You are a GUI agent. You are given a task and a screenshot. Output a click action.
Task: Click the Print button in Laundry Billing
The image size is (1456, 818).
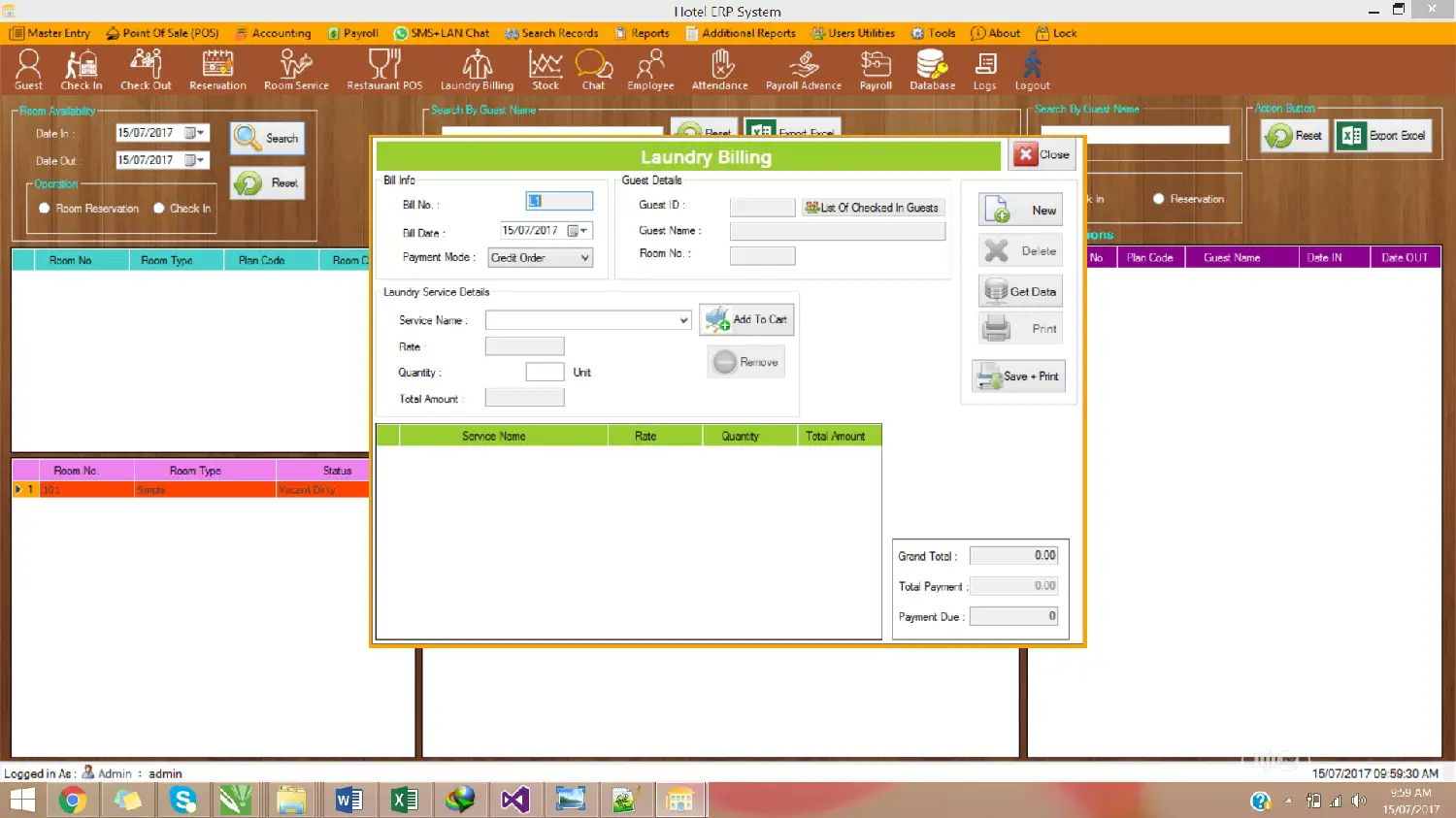click(x=1020, y=328)
